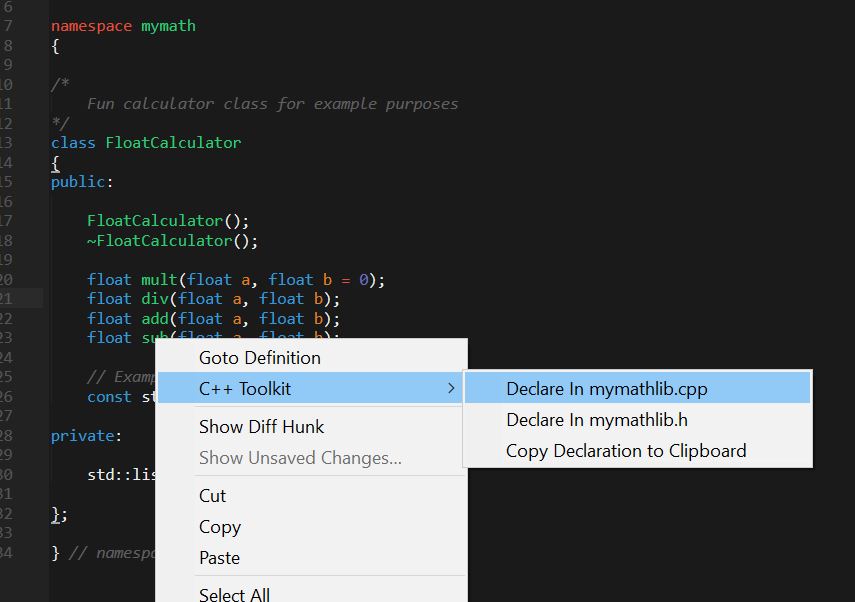855x602 pixels.
Task: Click the private: access specifier
Action: tap(86, 436)
